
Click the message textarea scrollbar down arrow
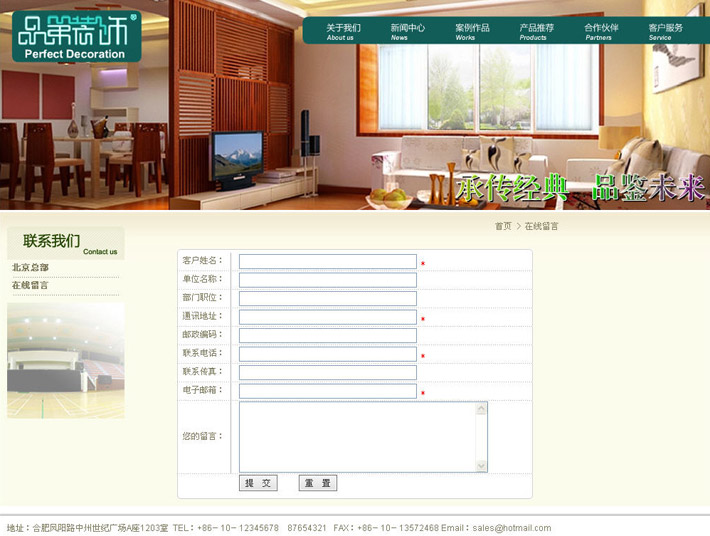[x=482, y=466]
